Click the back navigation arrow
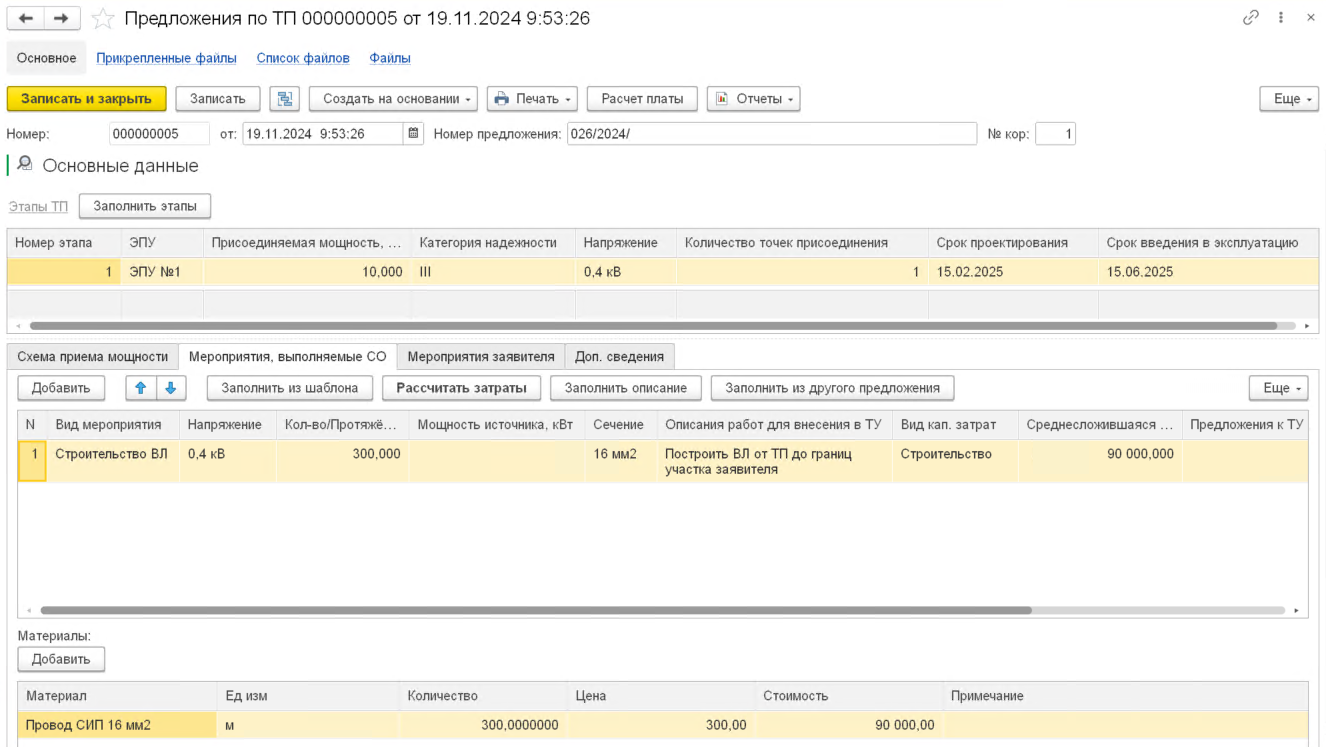Viewport: 1326px width, 747px height. point(26,19)
